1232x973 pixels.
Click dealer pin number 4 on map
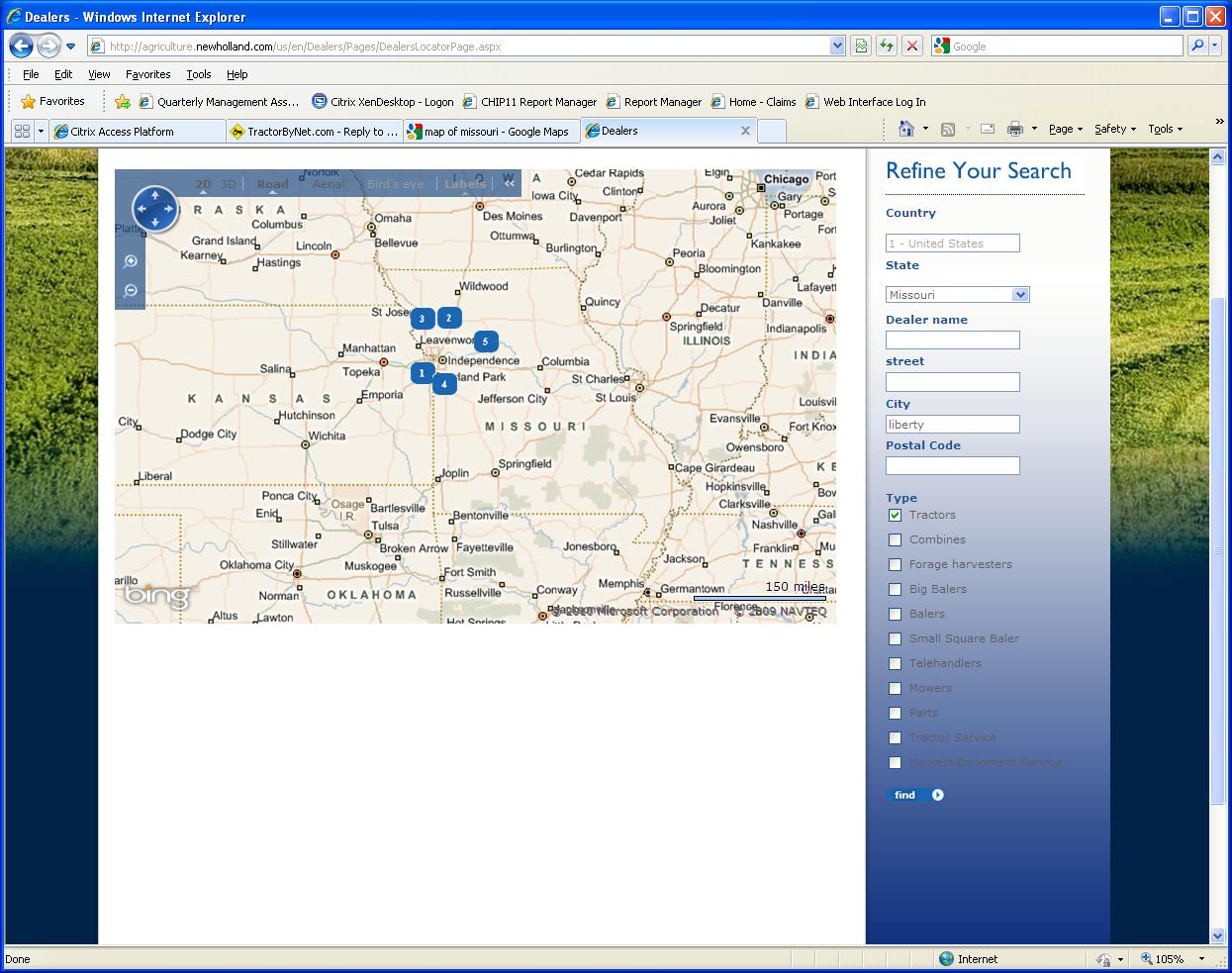(444, 384)
